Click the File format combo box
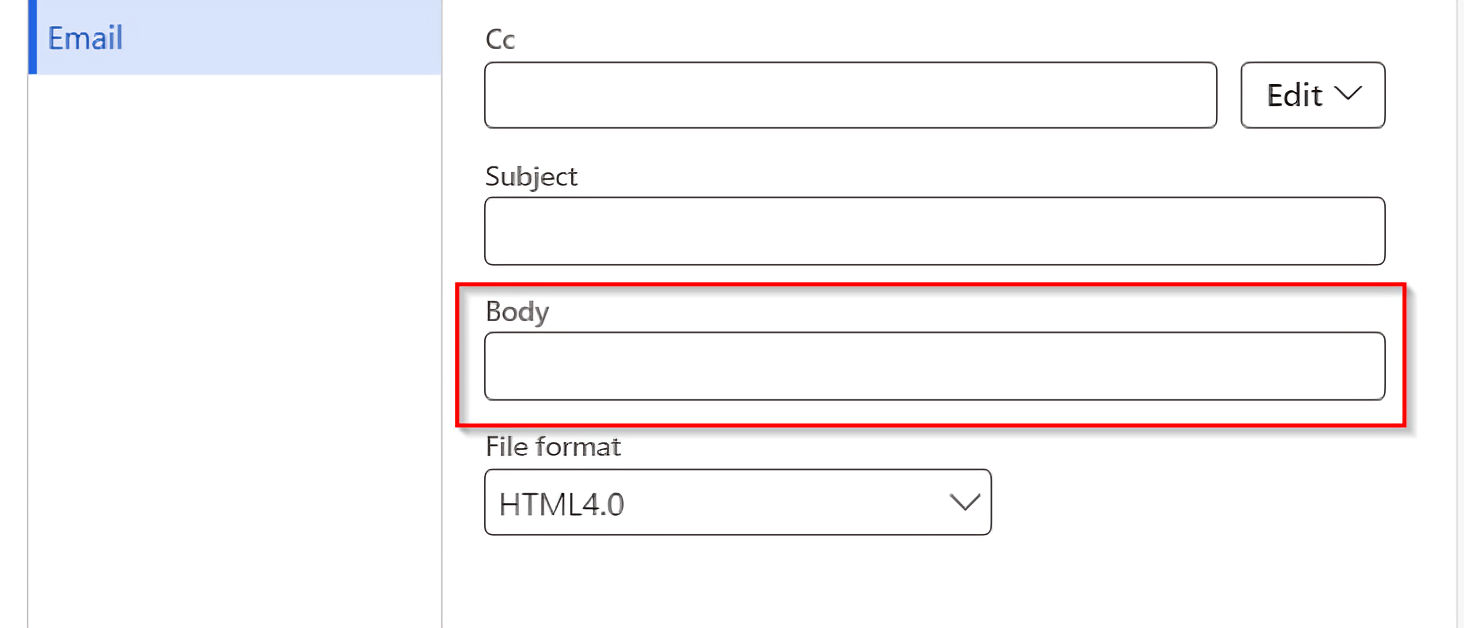 (x=737, y=503)
